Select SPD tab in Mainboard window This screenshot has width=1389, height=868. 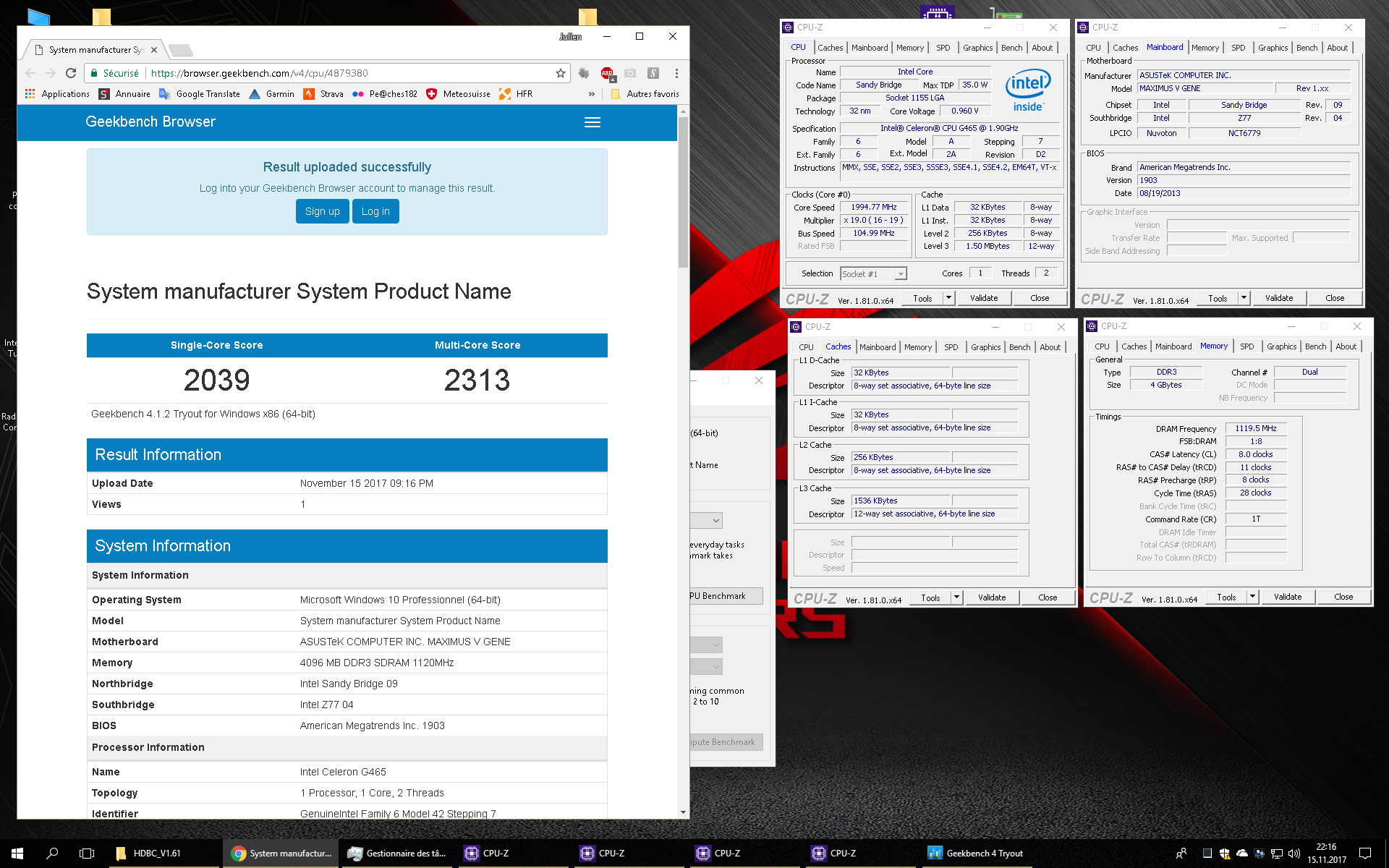[1239, 48]
